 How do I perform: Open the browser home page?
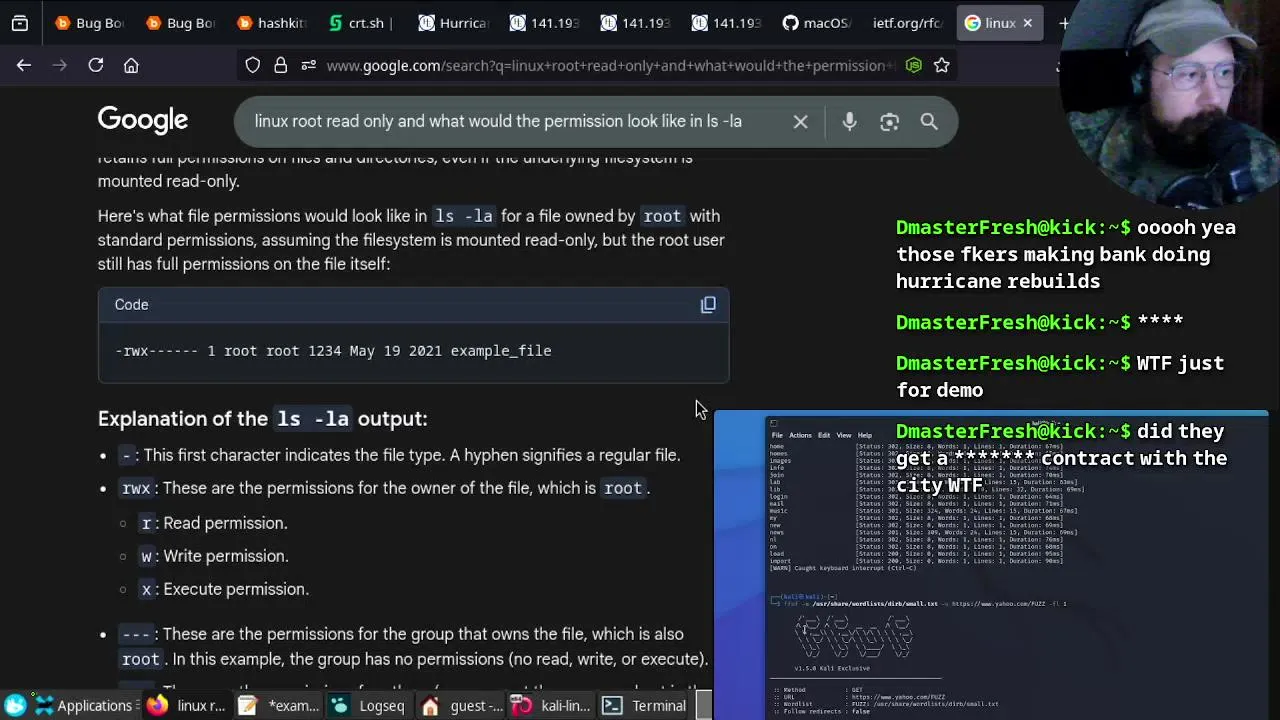click(131, 65)
